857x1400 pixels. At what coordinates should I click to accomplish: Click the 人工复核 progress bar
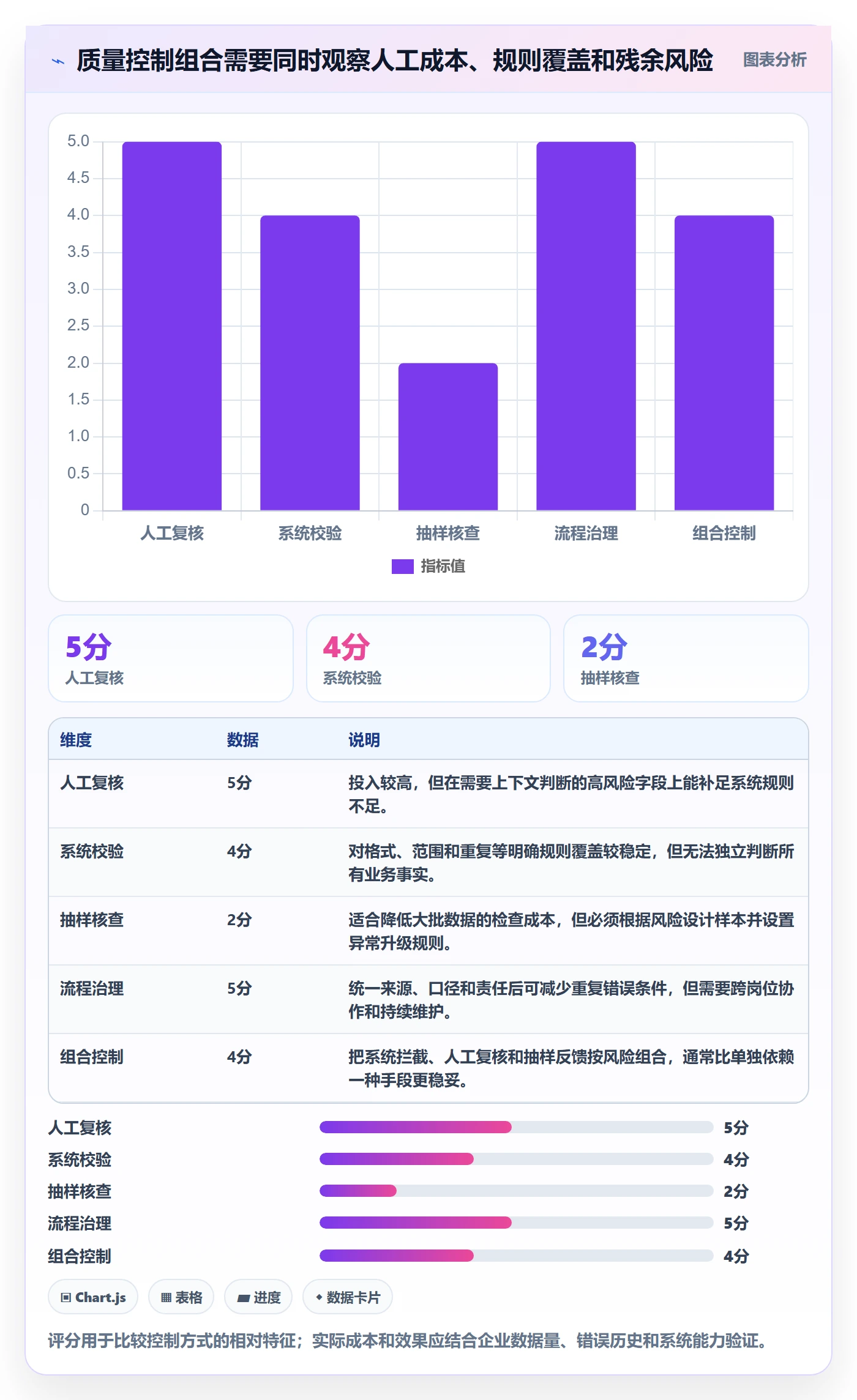[x=516, y=1127]
